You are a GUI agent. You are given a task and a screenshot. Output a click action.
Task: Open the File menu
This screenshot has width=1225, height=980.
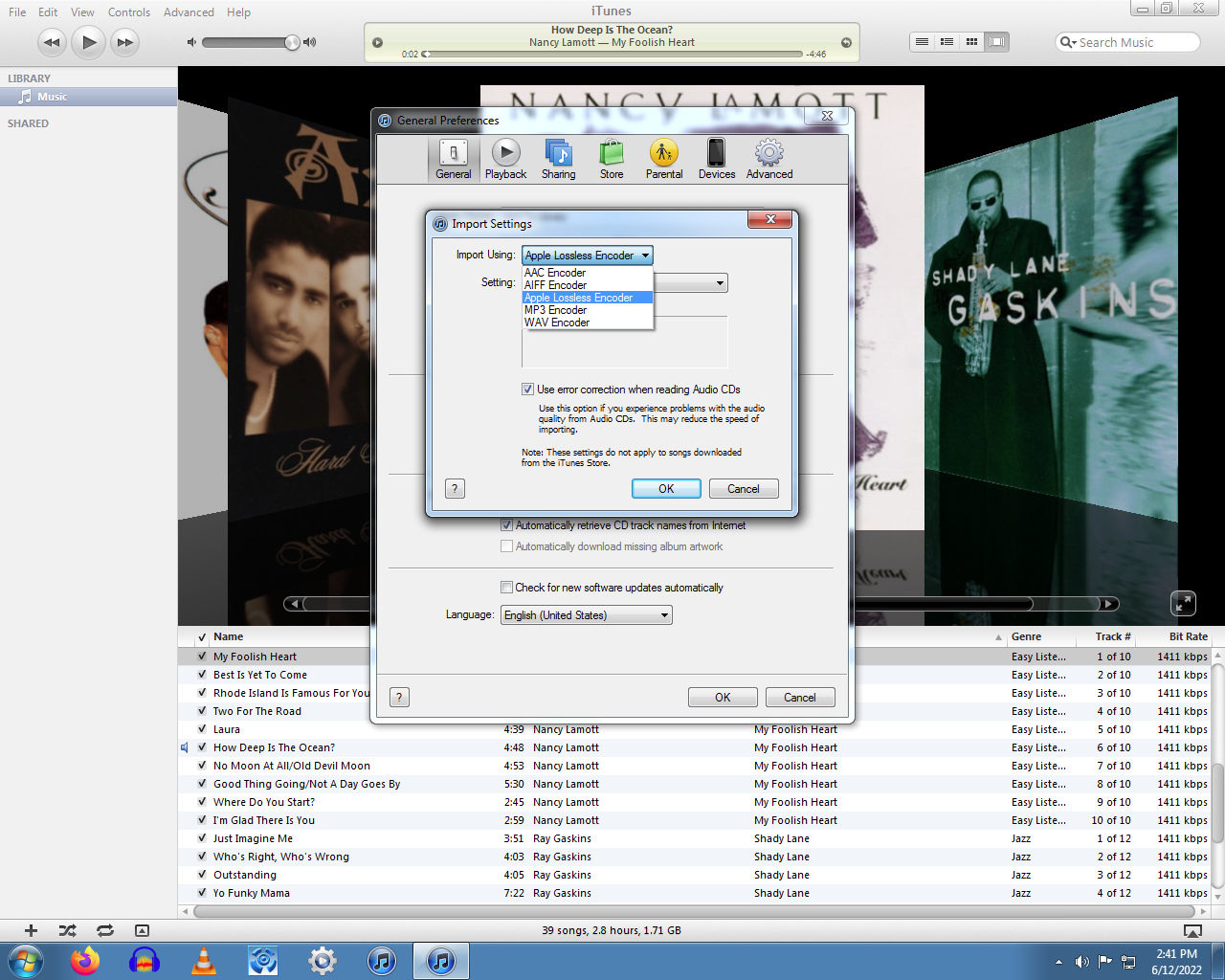point(17,12)
